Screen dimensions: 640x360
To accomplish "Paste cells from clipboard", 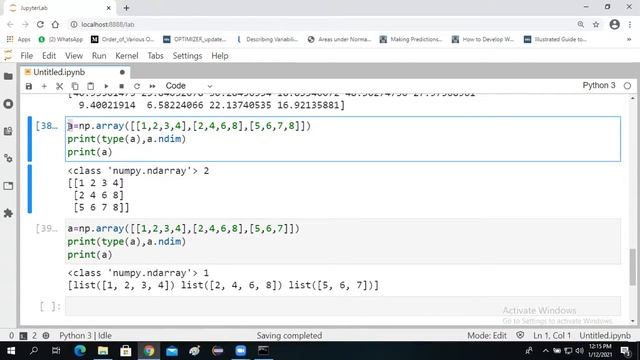I will tap(91, 86).
